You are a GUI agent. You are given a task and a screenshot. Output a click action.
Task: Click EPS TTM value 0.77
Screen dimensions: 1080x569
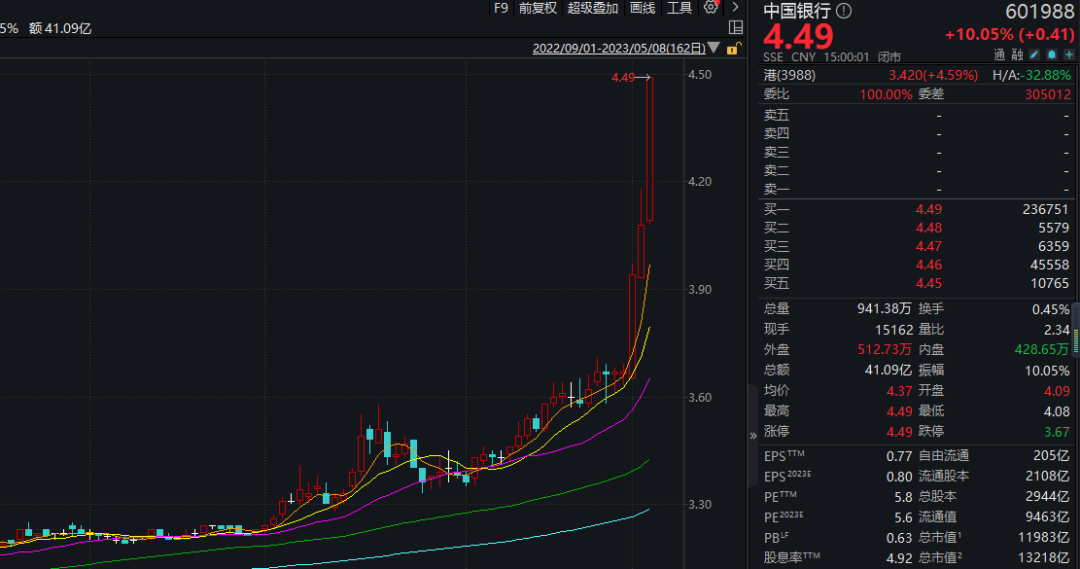click(x=899, y=456)
